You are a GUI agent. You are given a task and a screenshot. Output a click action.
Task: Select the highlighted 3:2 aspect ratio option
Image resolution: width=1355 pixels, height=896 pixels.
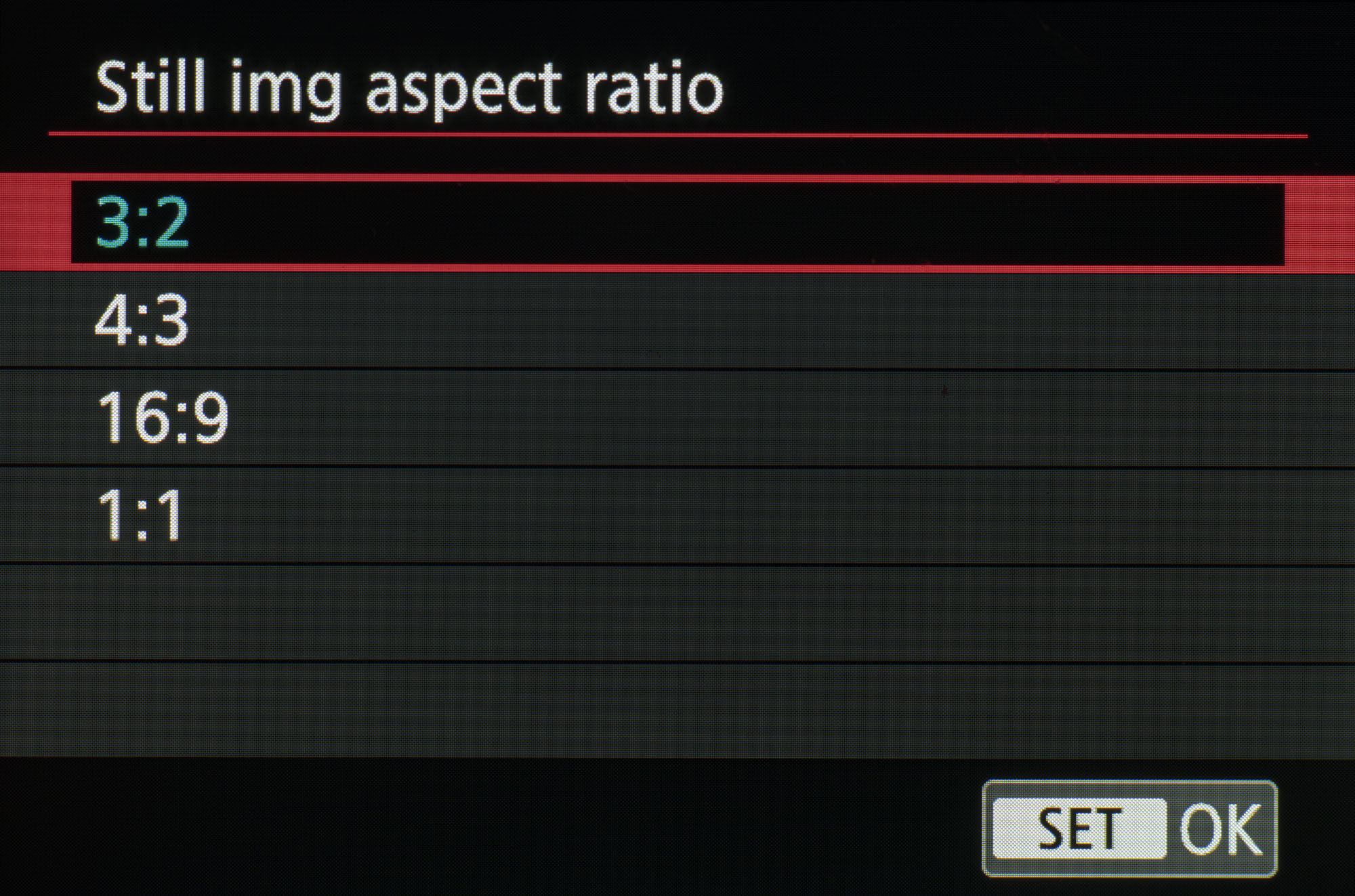(677, 223)
